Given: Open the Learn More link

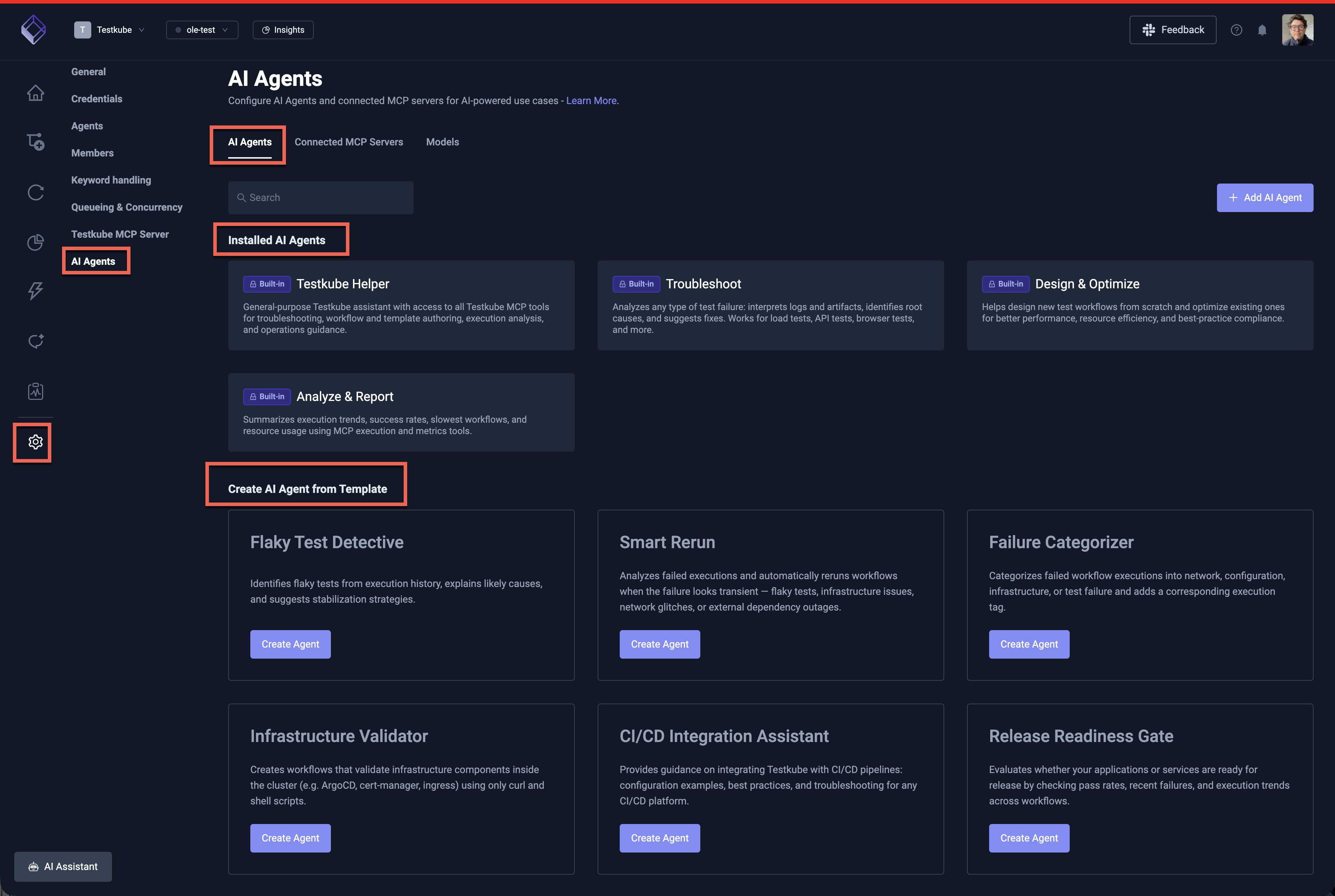Looking at the screenshot, I should [590, 100].
